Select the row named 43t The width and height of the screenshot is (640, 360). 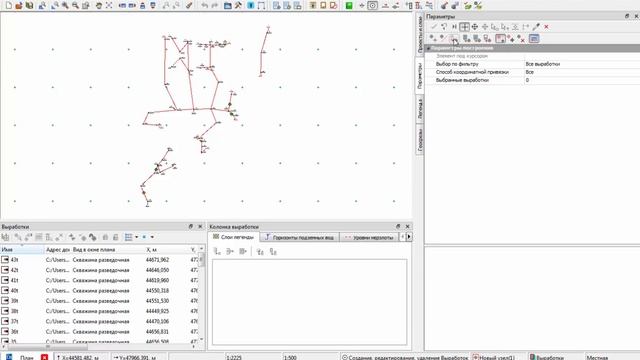click(100, 260)
